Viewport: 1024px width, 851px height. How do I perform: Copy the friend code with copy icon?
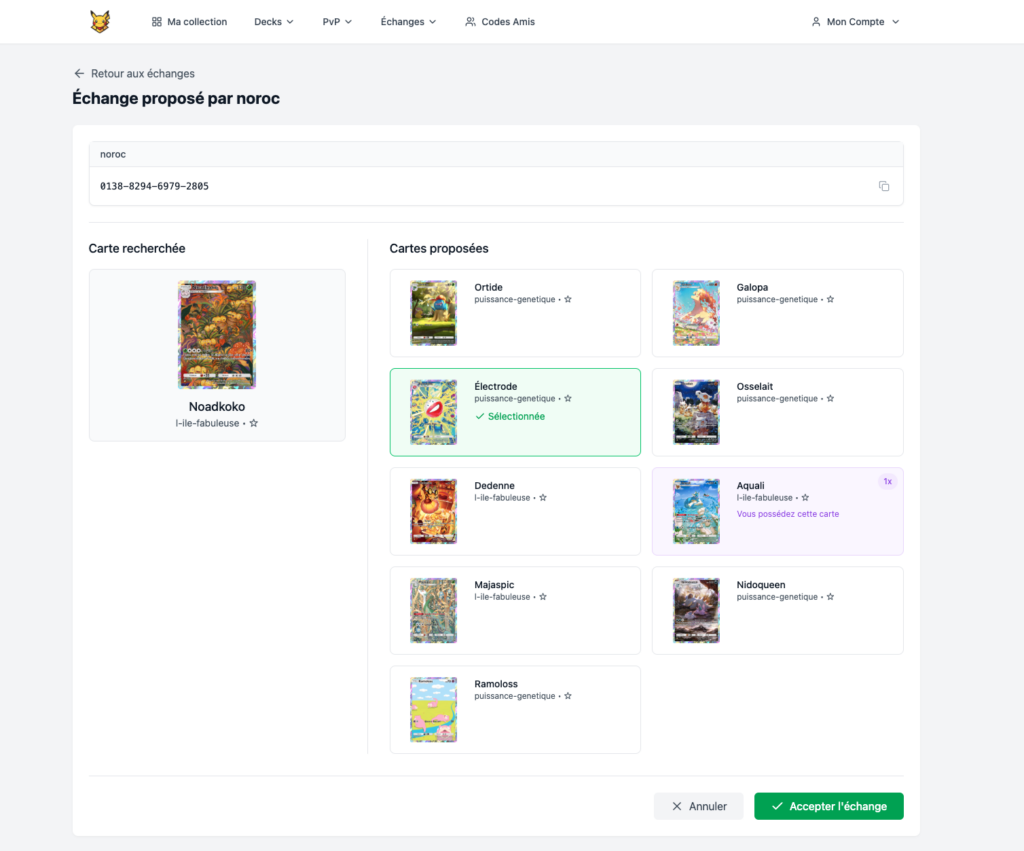click(884, 186)
